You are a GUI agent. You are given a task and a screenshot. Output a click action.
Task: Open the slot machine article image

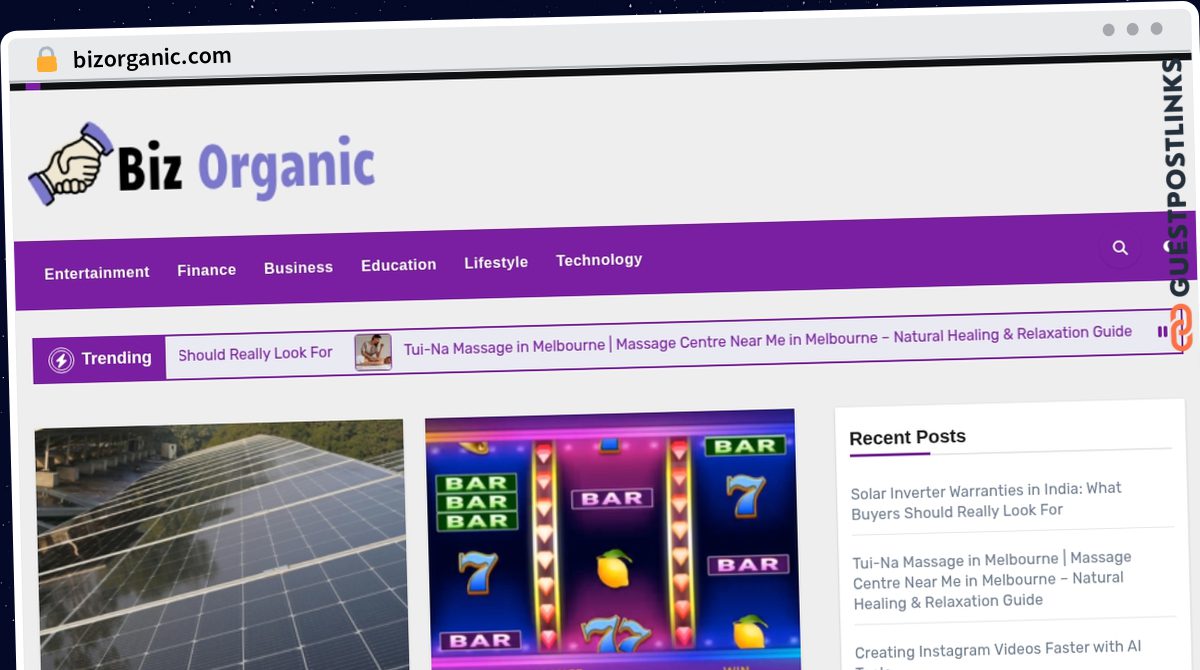[612, 540]
